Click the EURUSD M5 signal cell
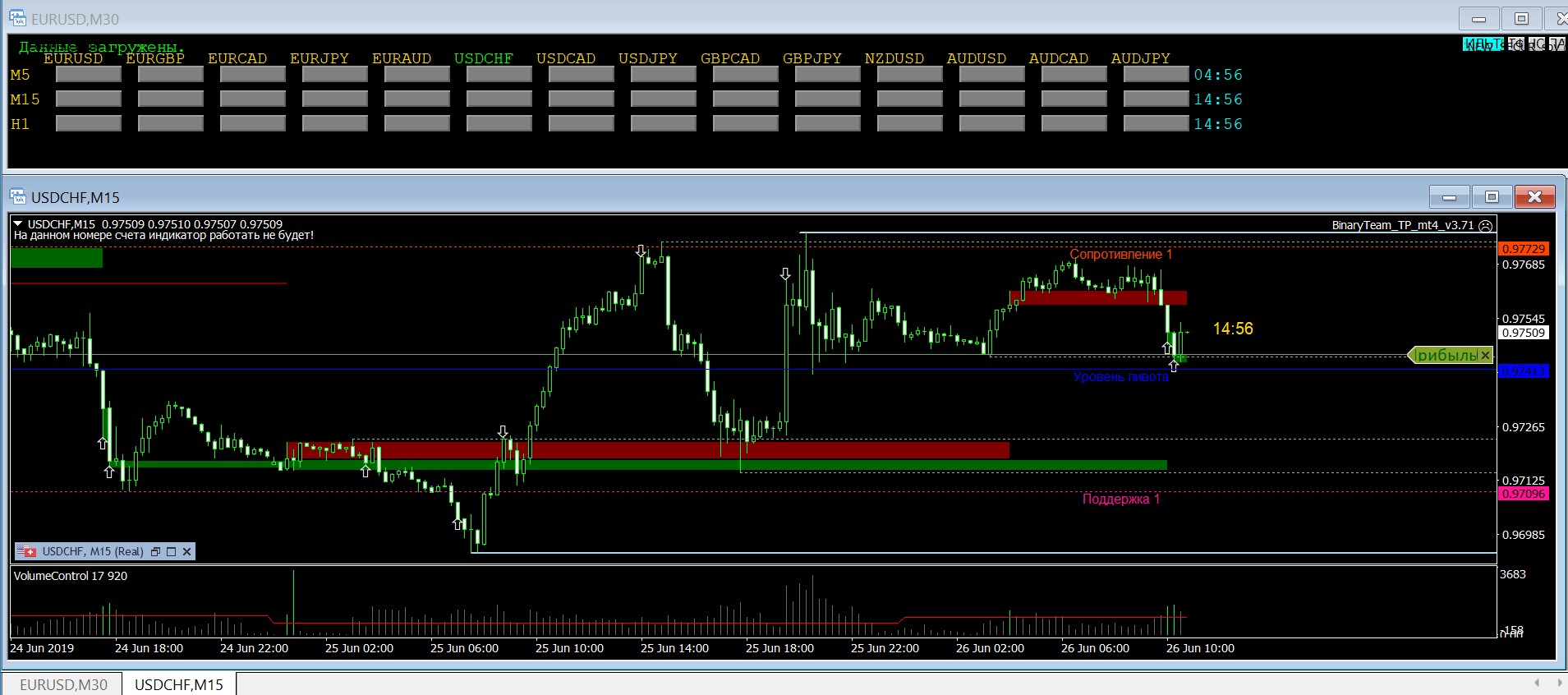The width and height of the screenshot is (1568, 695). 88,75
